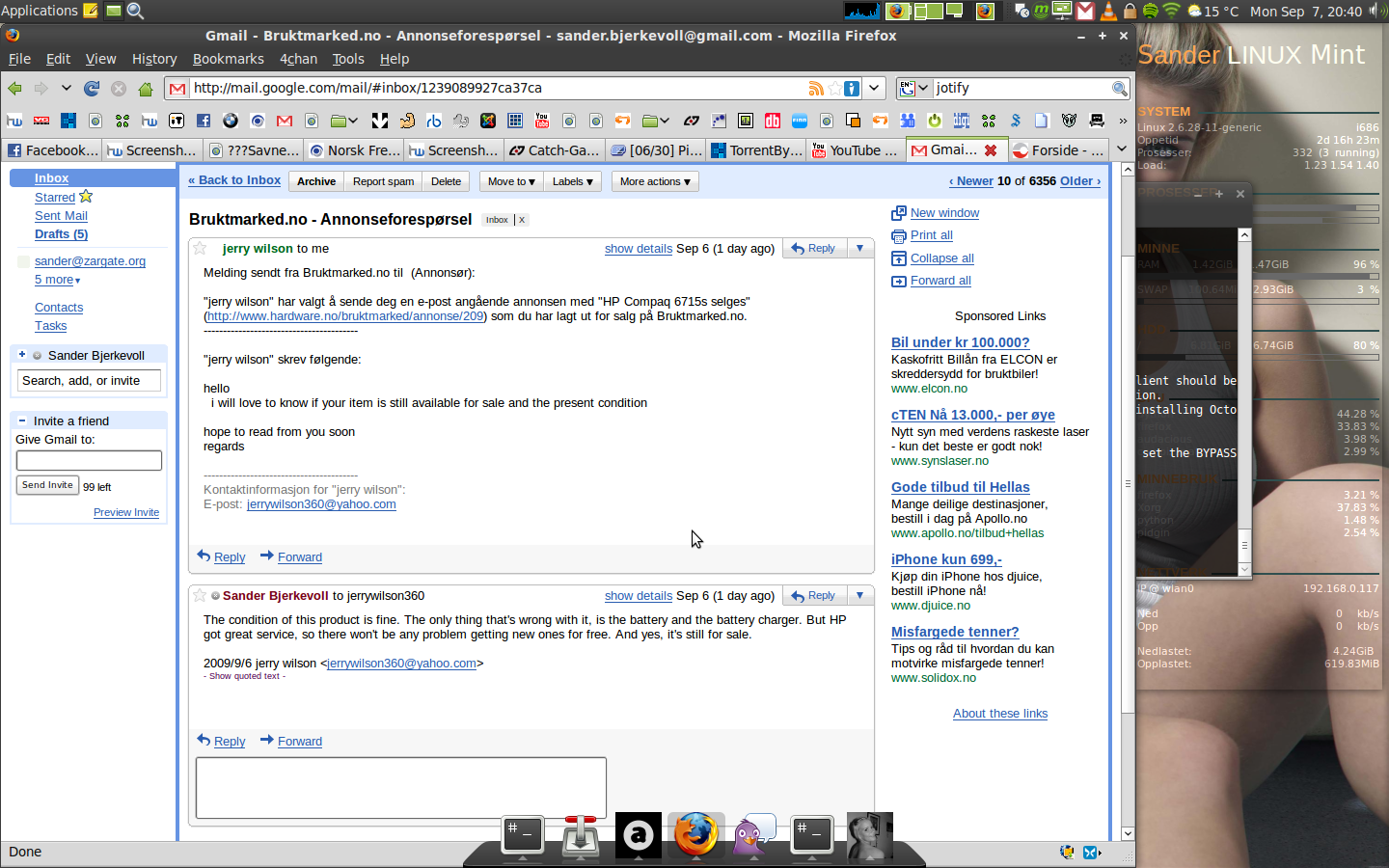The image size is (1389, 868).
Task: Click the joystick icon in the dock
Action: click(581, 835)
